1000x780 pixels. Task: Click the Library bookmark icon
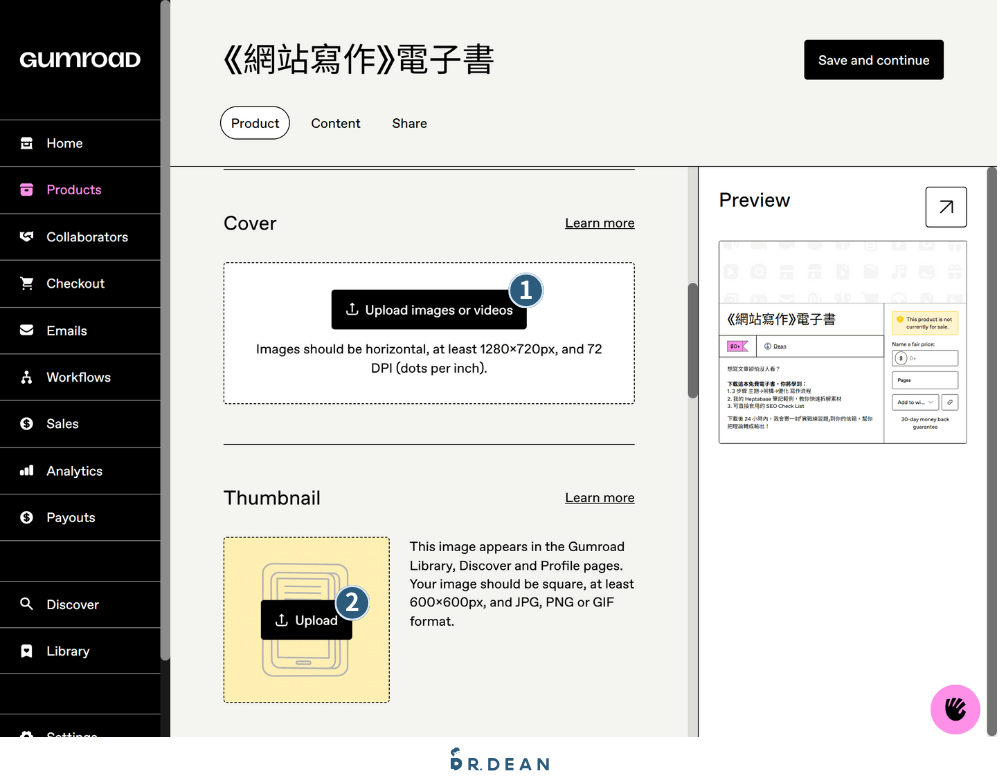pyautogui.click(x=27, y=651)
